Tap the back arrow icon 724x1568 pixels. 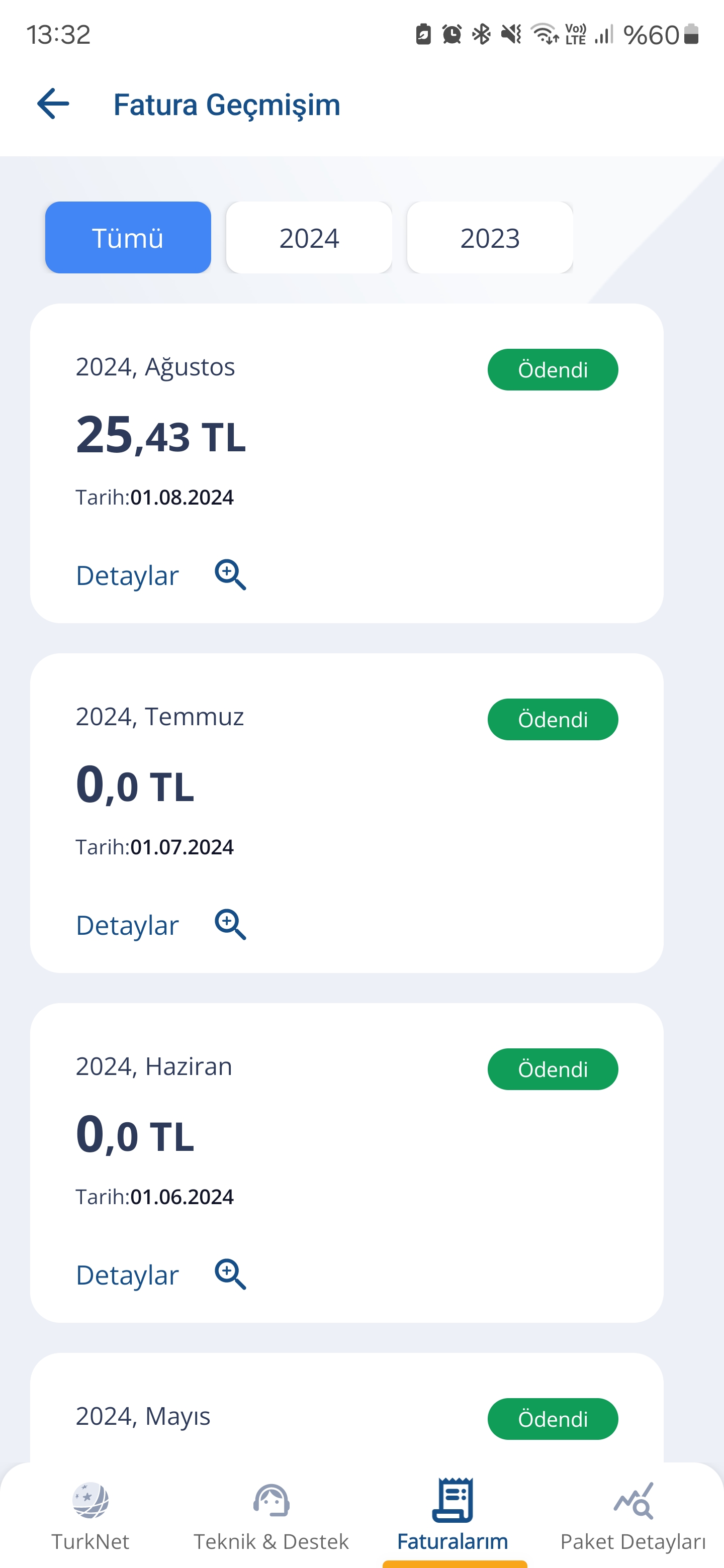tap(53, 104)
